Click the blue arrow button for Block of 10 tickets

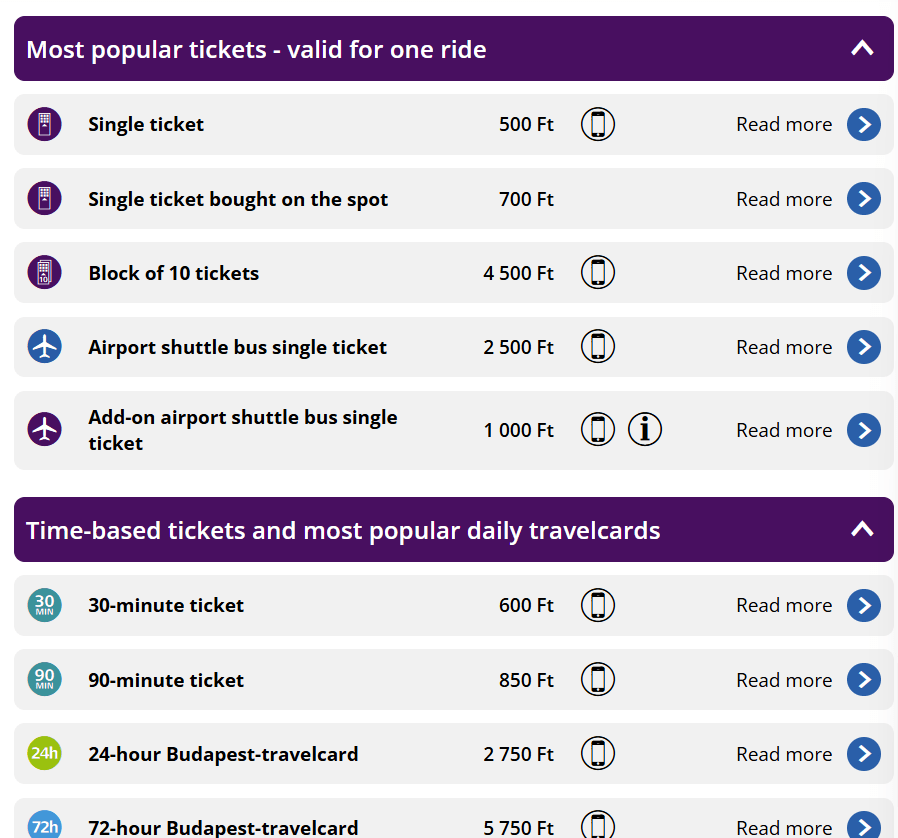point(864,273)
